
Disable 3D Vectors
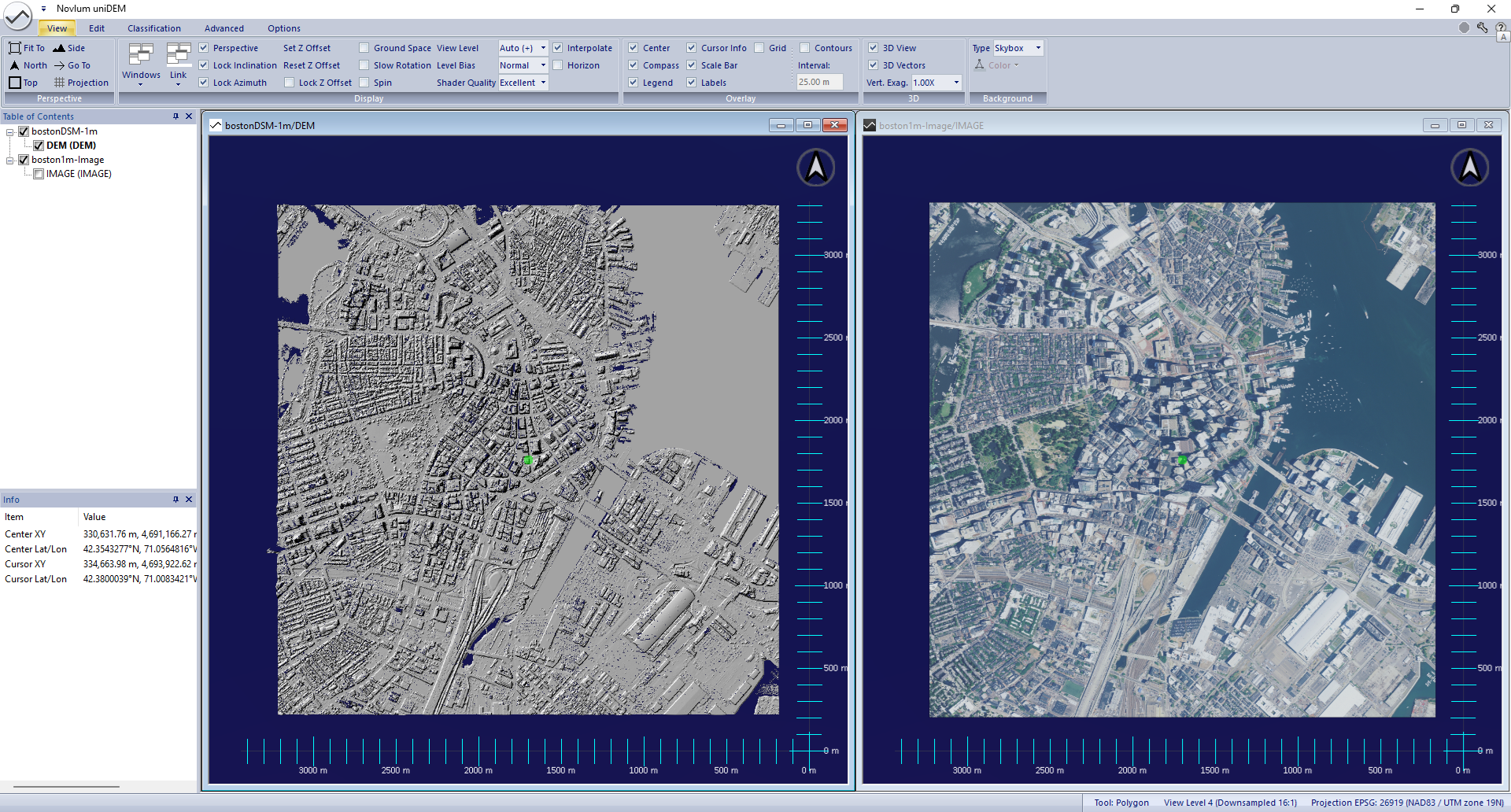click(874, 65)
